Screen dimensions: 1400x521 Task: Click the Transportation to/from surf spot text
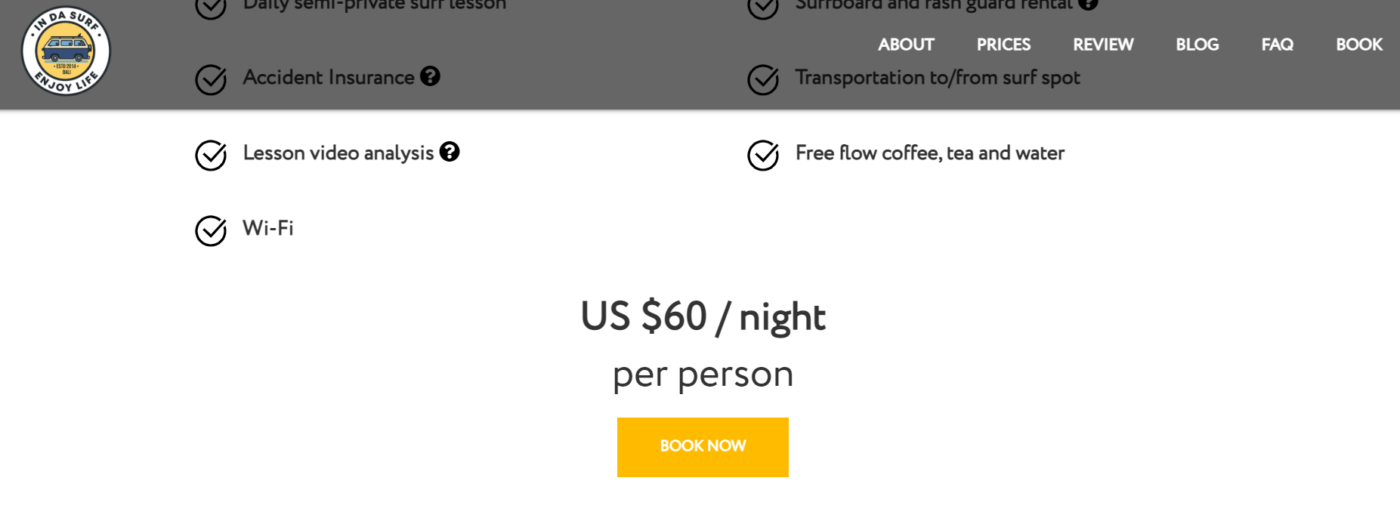pos(937,77)
